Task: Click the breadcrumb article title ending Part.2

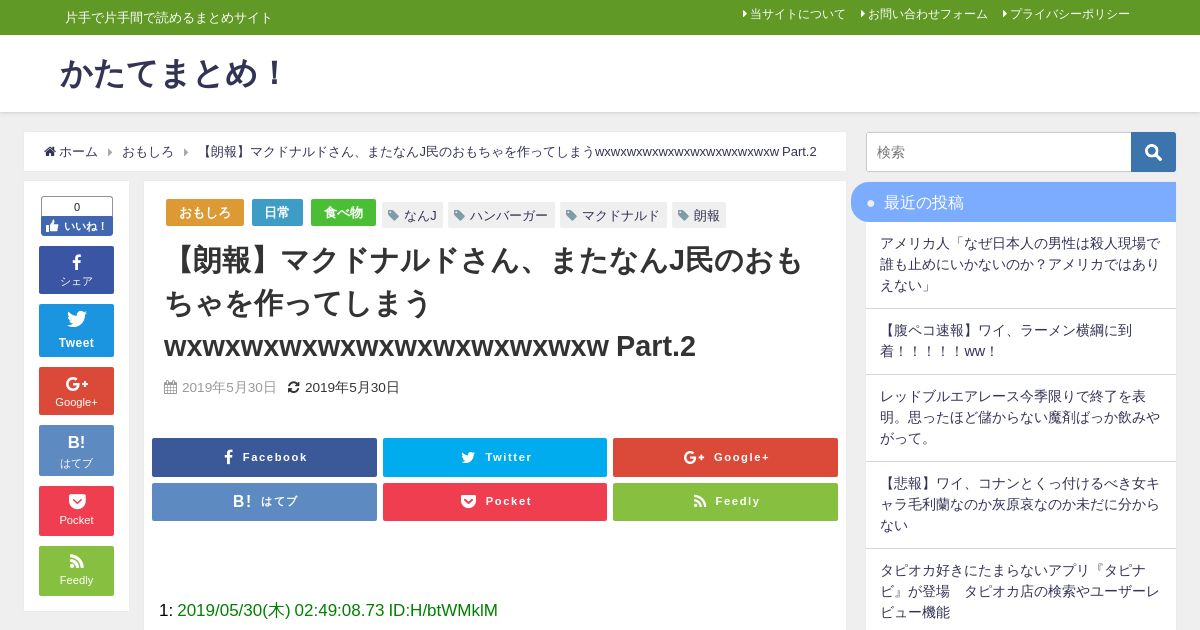Action: click(507, 152)
